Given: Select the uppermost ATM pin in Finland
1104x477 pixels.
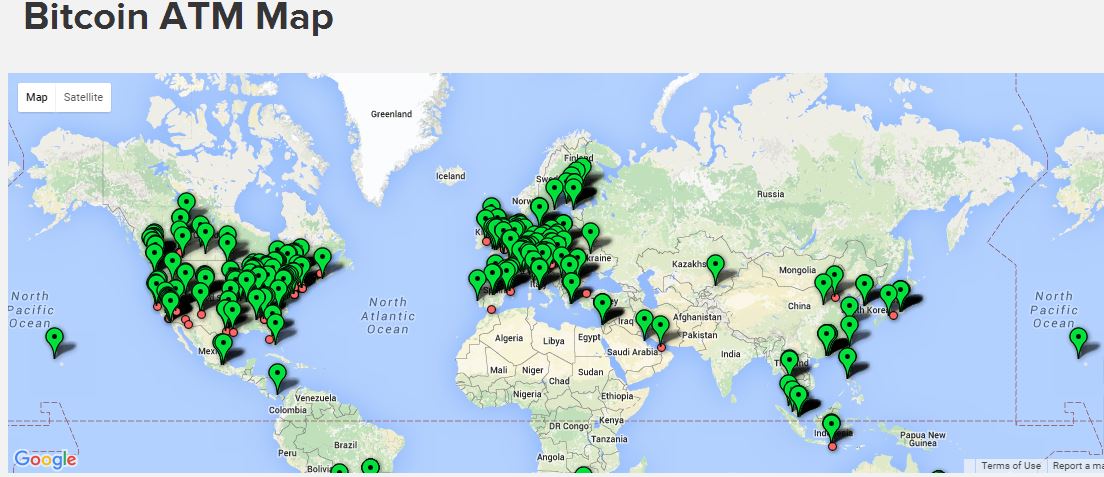Looking at the screenshot, I should (583, 169).
